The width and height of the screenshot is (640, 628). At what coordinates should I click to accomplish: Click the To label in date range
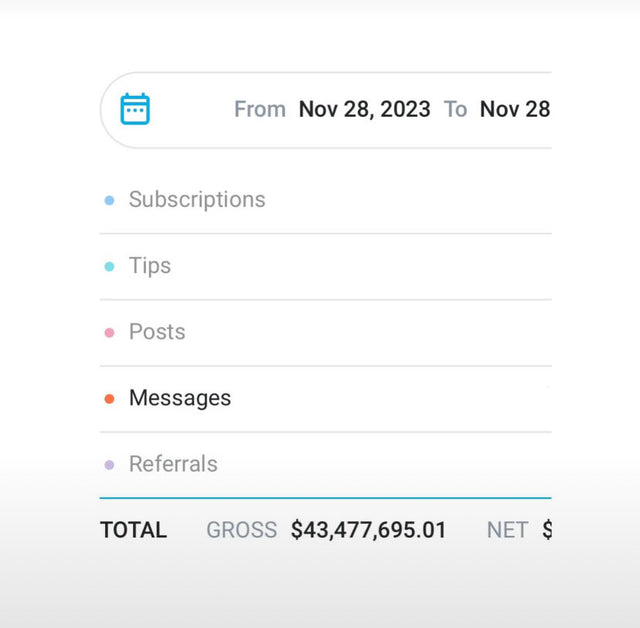(x=455, y=109)
